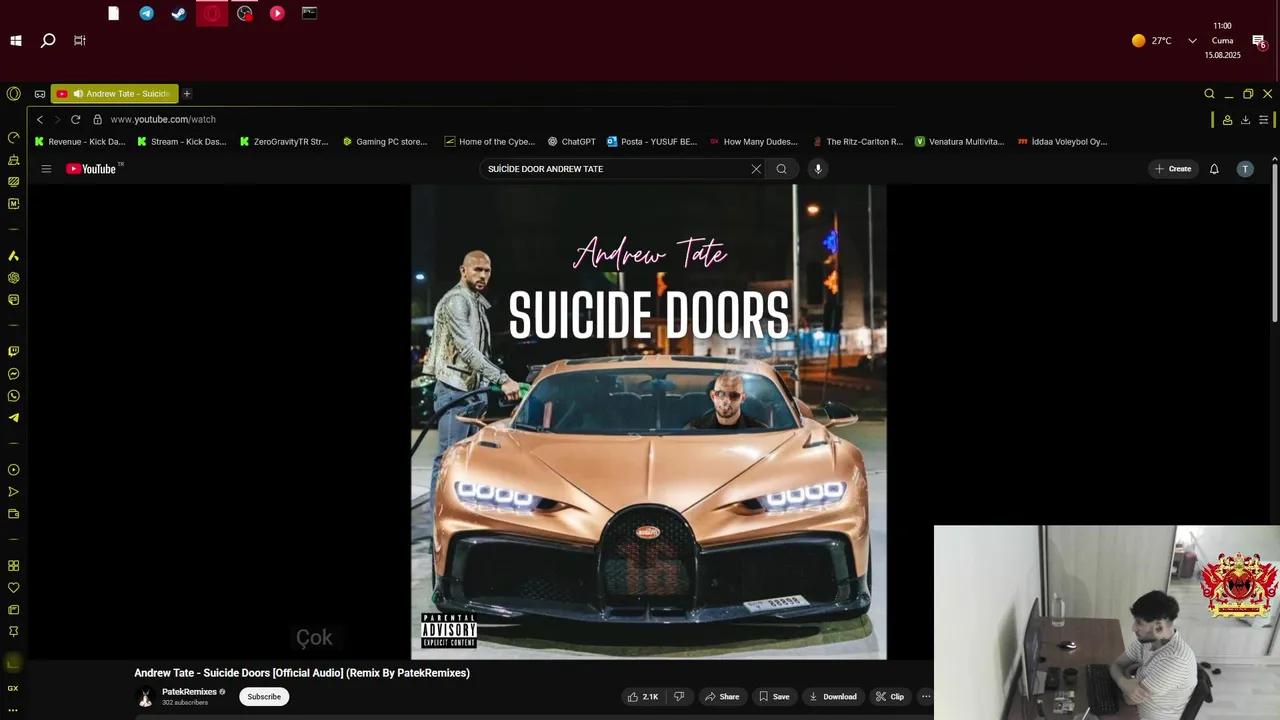The width and height of the screenshot is (1280, 720).
Task: Start voice search with the microphone icon
Action: 818,169
